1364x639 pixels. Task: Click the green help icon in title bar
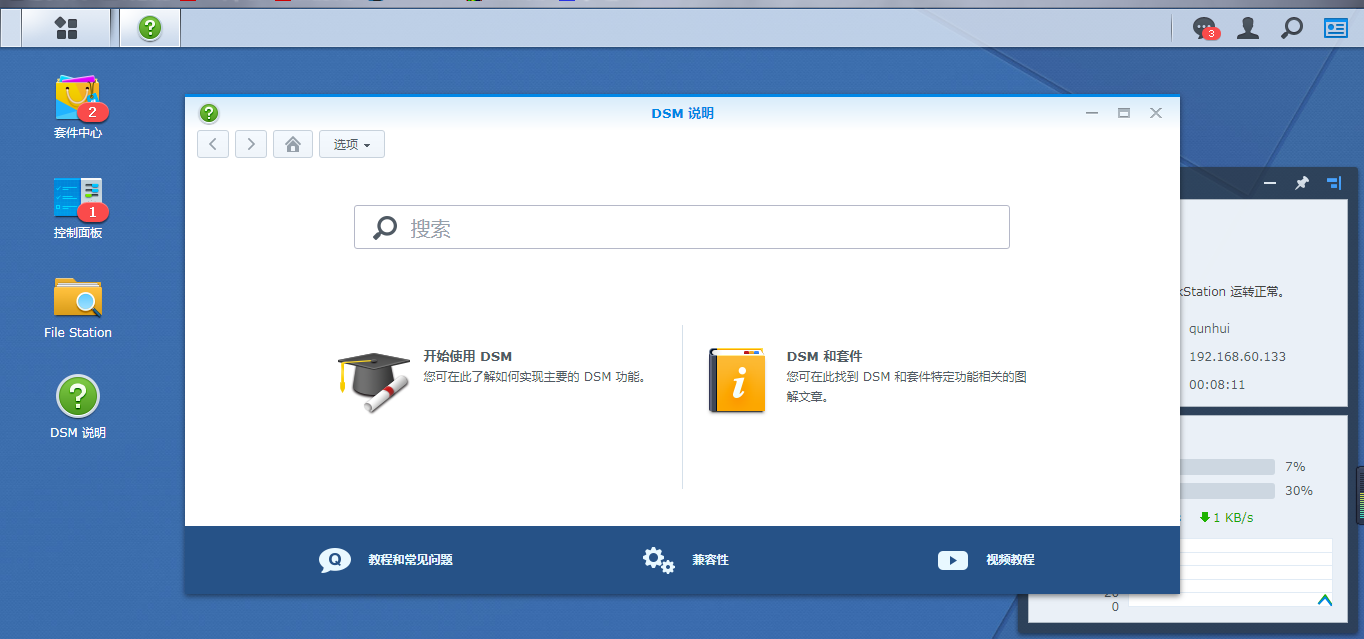[209, 113]
